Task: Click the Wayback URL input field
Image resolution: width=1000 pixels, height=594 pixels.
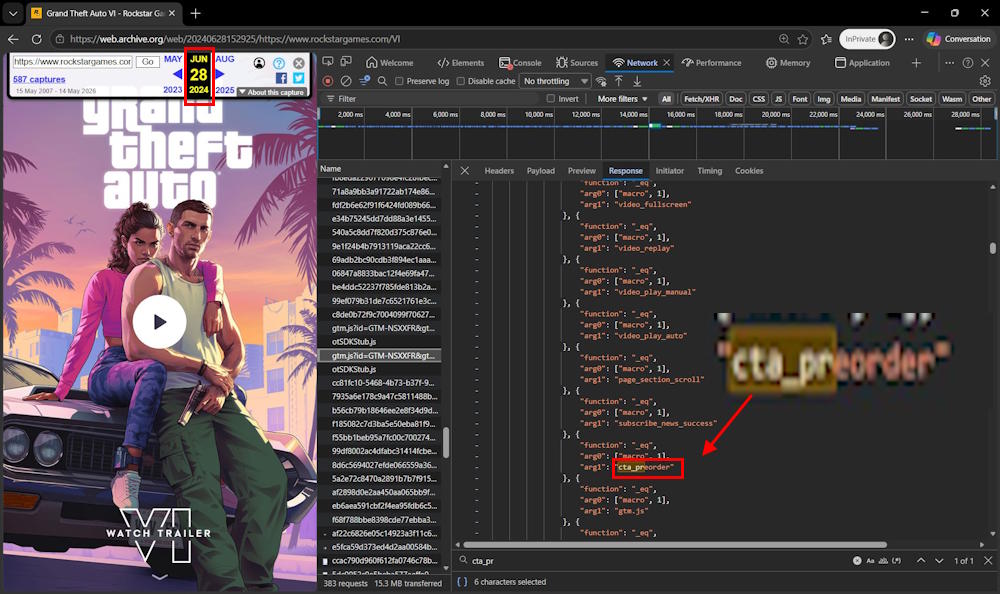Action: (x=73, y=61)
